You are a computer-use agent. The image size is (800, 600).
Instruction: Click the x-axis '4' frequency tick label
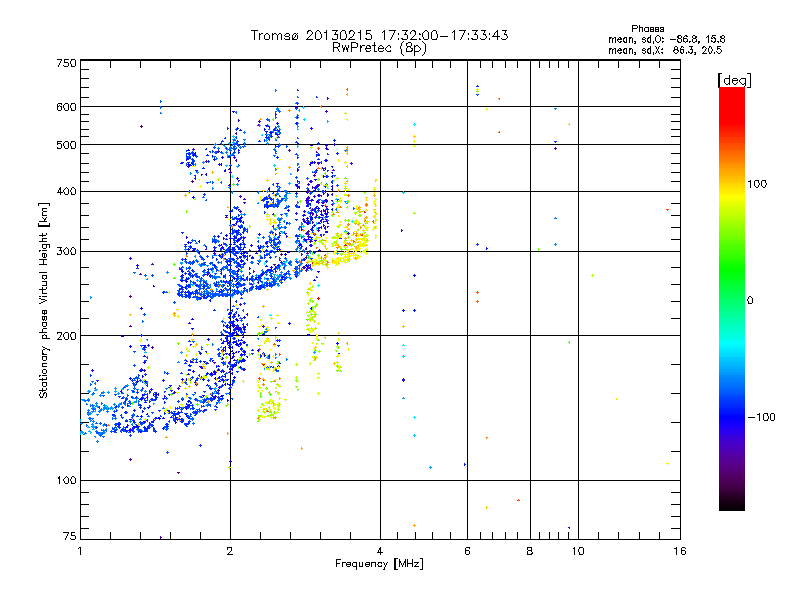click(380, 551)
